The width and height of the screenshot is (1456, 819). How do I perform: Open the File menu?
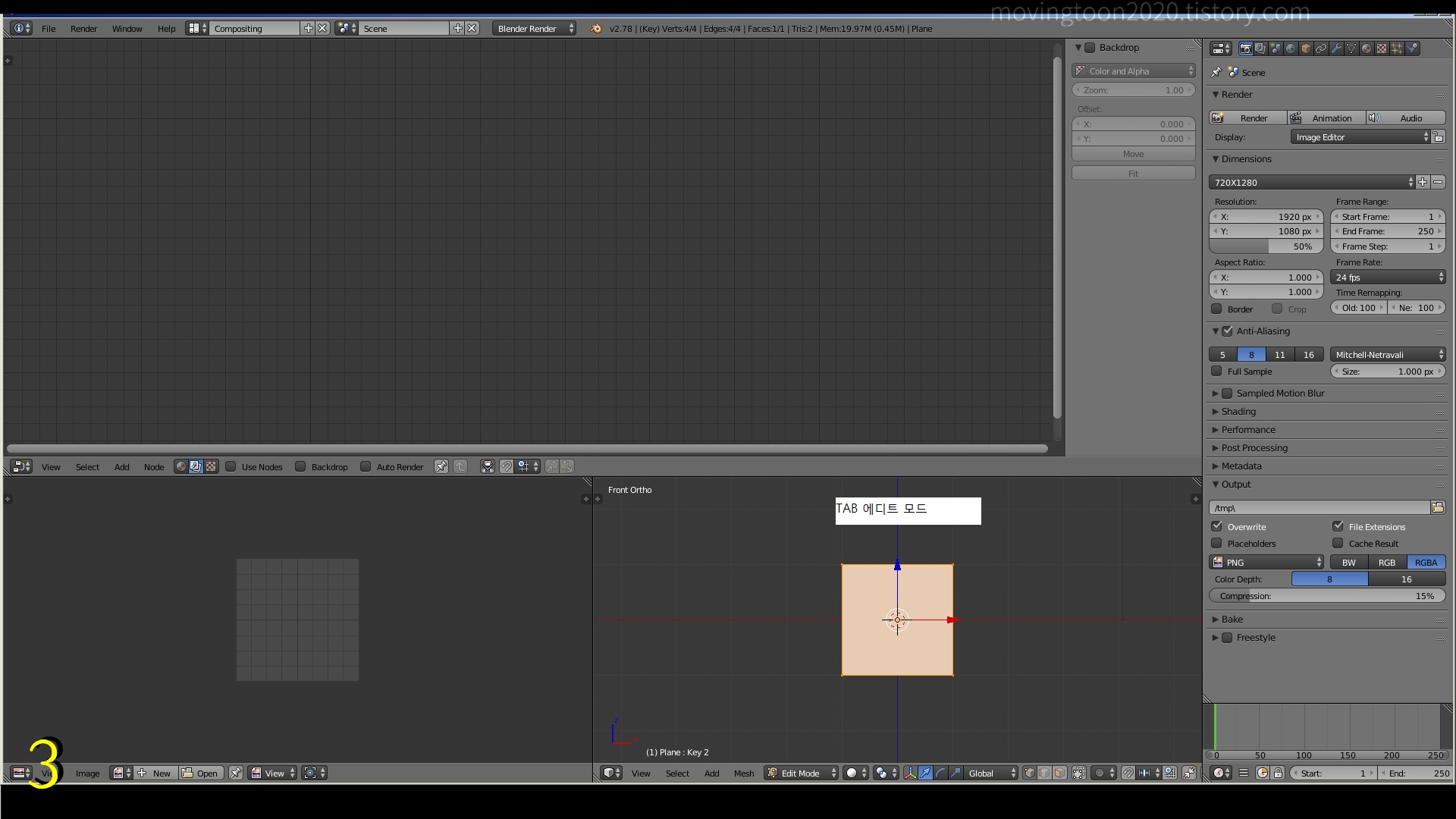click(49, 28)
